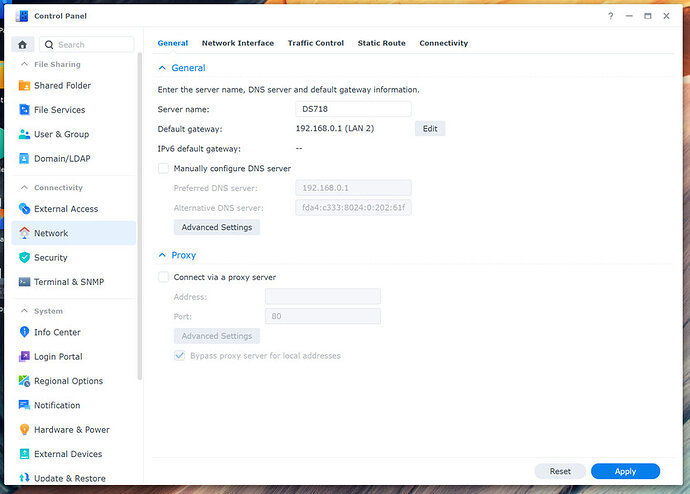This screenshot has width=690, height=494.
Task: Click the Reset button
Action: point(560,471)
